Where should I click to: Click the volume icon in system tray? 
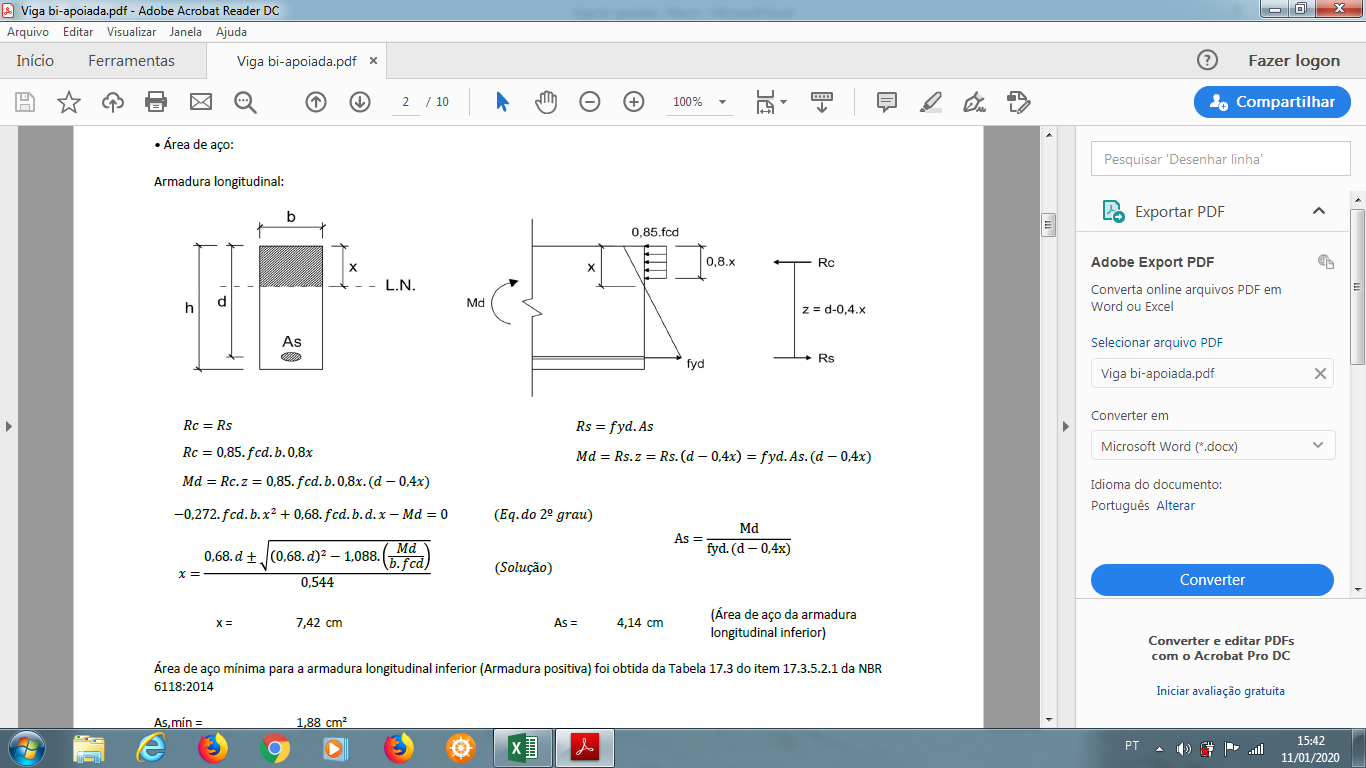click(x=1184, y=748)
